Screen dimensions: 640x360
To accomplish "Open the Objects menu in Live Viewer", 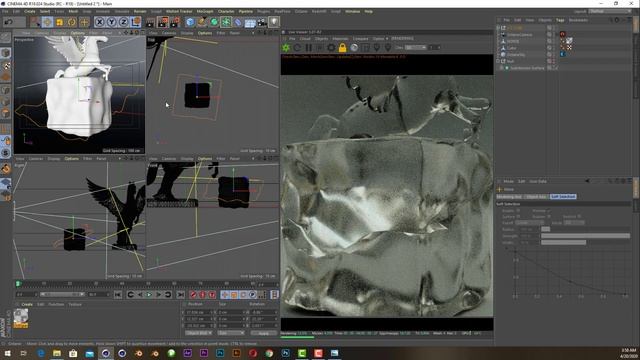I will click(321, 38).
